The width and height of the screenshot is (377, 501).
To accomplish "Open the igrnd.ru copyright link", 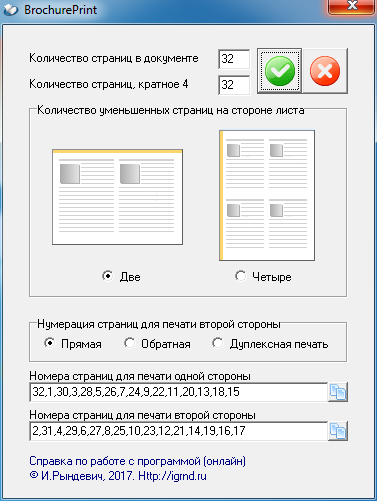I will 118,476.
